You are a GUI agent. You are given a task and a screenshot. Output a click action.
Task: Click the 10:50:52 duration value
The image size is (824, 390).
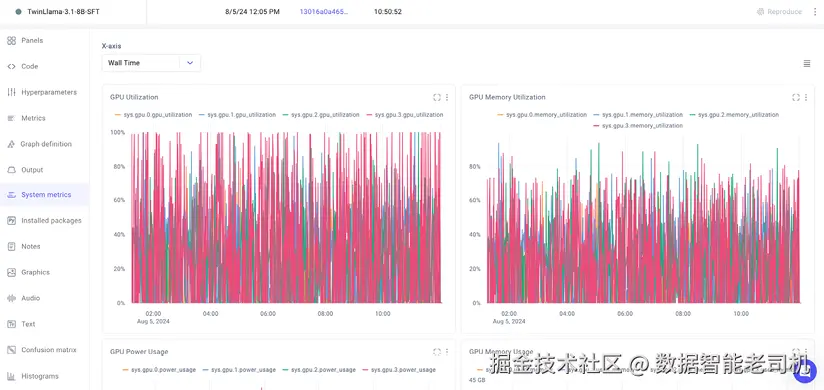[388, 12]
